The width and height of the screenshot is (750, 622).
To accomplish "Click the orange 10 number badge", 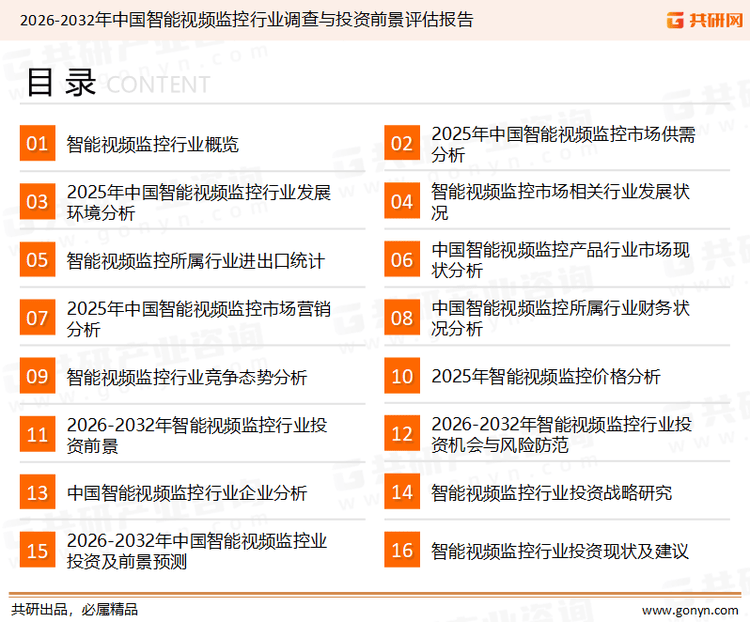I will (x=402, y=376).
